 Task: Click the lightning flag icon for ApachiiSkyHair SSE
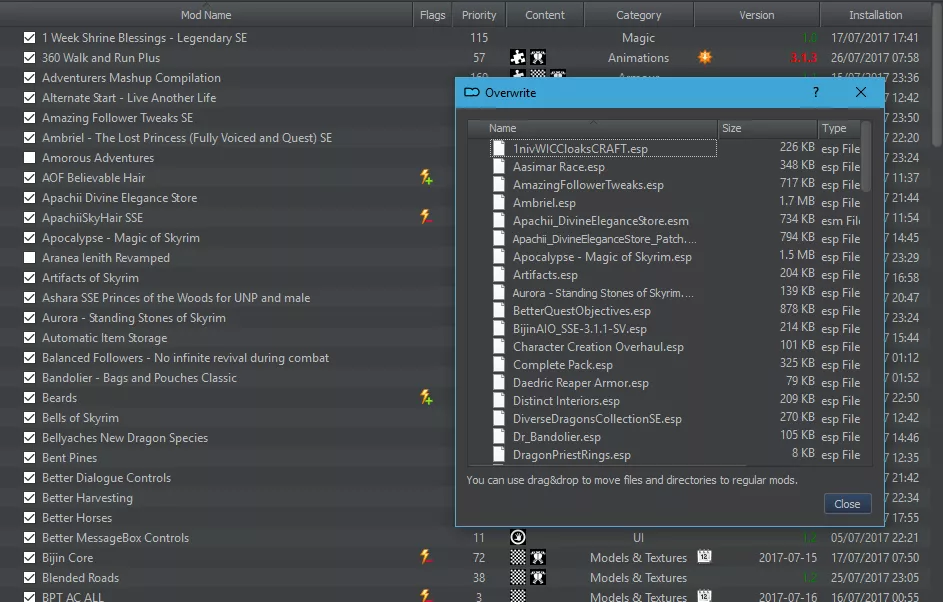point(426,217)
